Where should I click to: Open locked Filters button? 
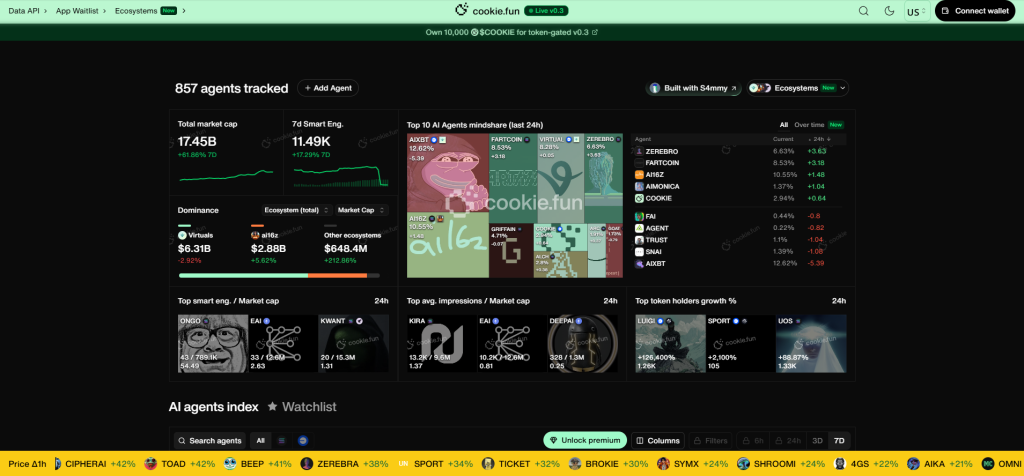pyautogui.click(x=711, y=441)
